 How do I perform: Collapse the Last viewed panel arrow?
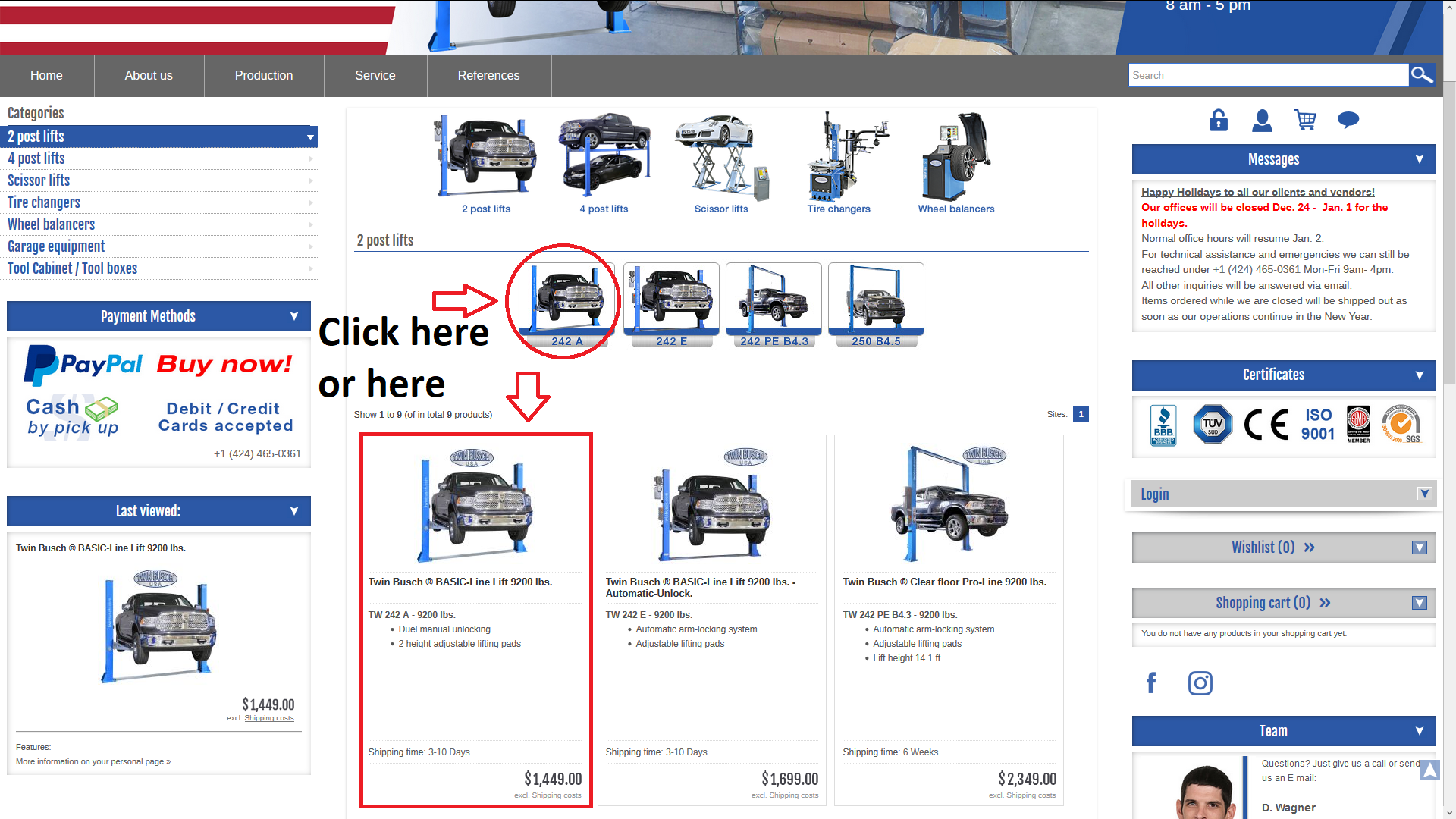294,511
